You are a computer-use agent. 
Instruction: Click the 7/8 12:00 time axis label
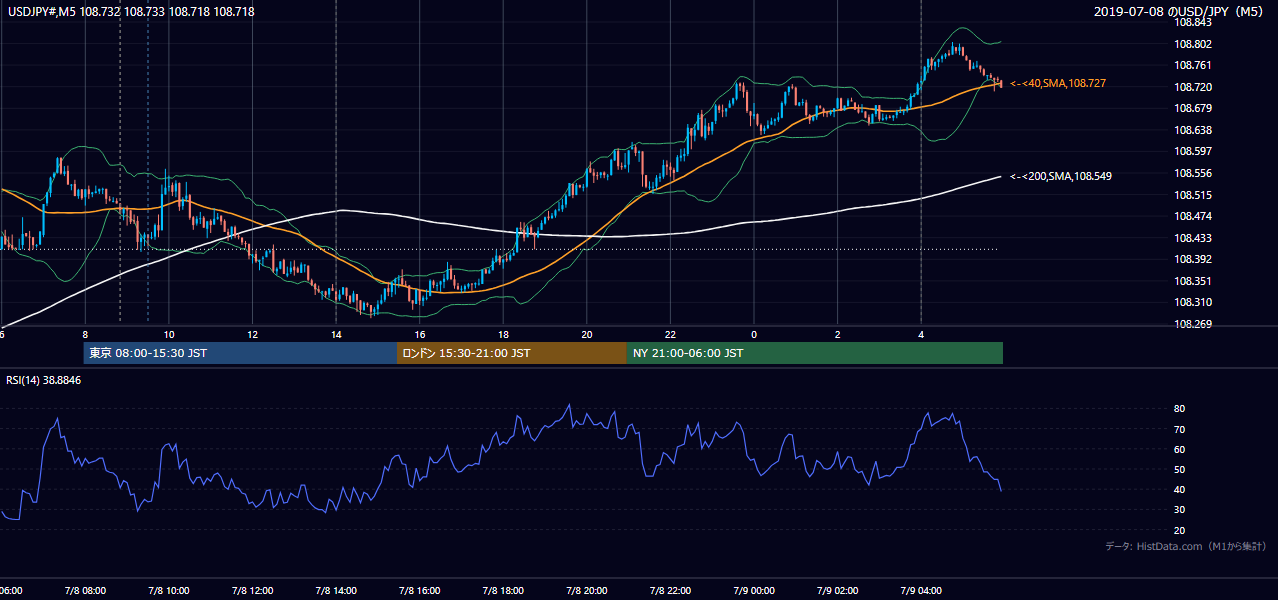[x=252, y=591]
